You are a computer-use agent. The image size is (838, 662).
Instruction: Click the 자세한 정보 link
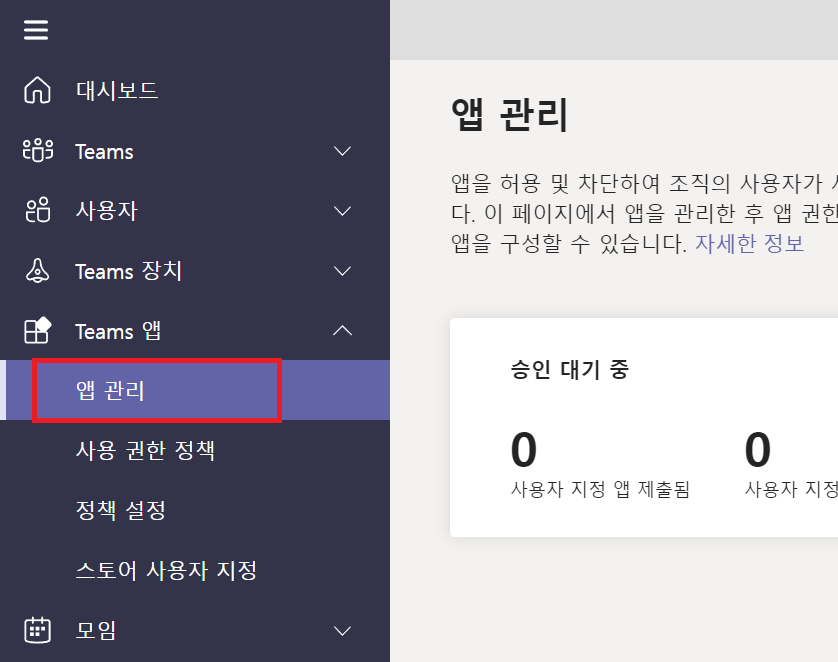tap(749, 243)
